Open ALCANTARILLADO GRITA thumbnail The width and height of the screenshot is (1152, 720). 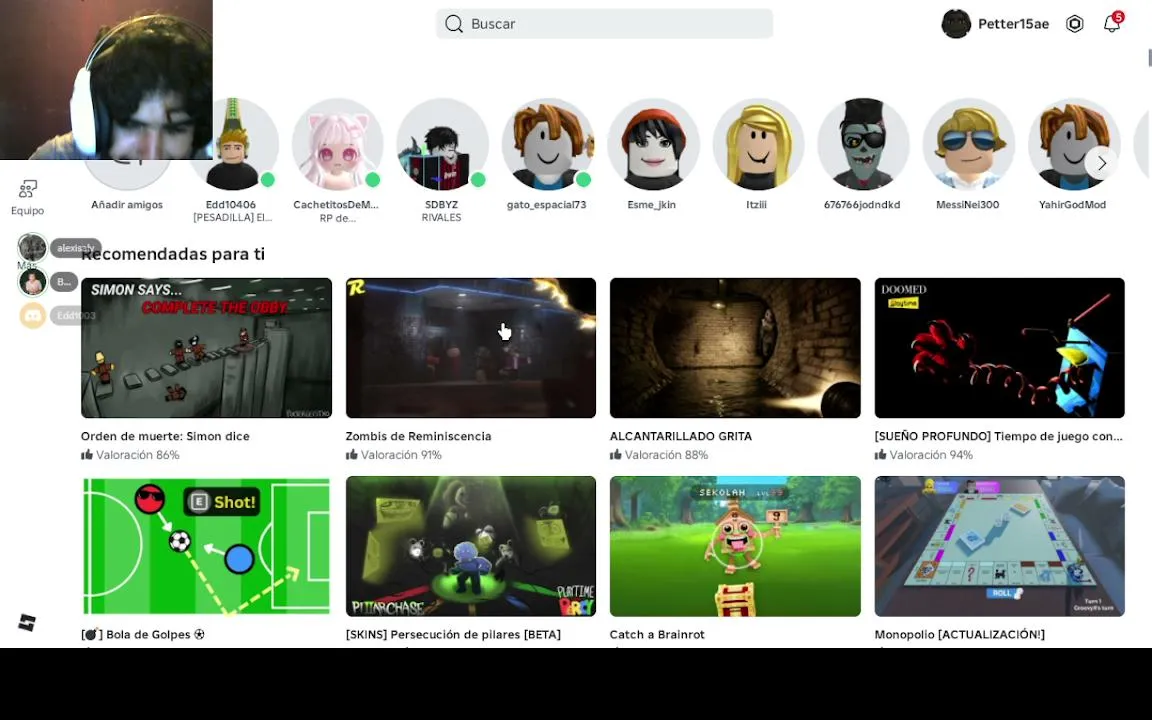(735, 348)
